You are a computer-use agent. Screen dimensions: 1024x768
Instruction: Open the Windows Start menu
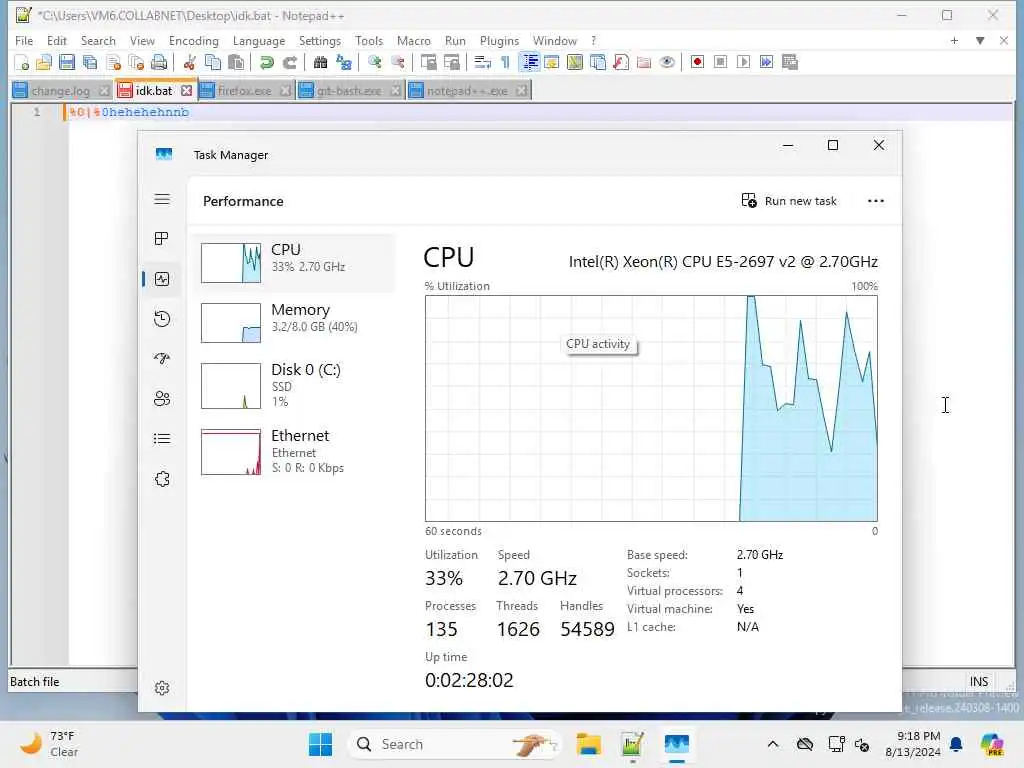point(320,744)
